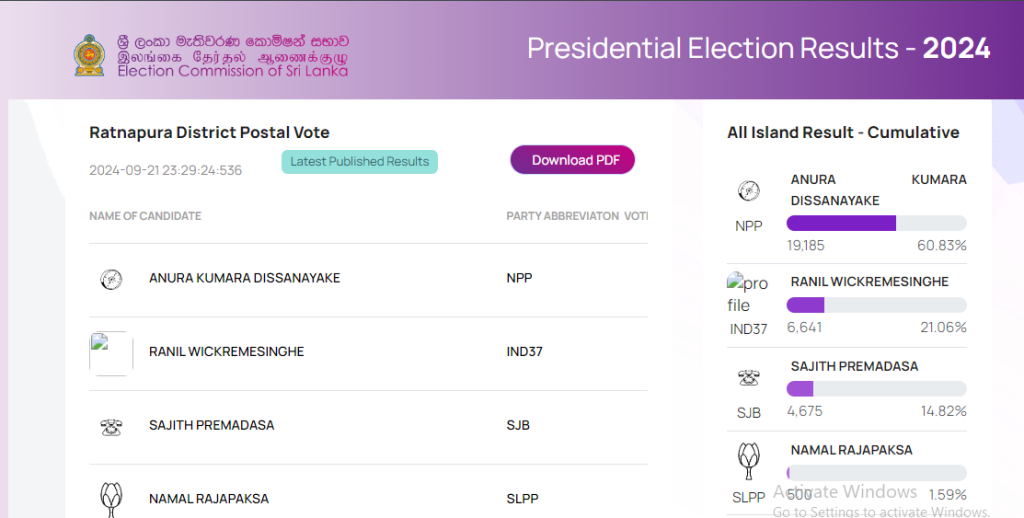
Task: Click the Election Commission of Sri Lanka text
Action: [x=232, y=71]
